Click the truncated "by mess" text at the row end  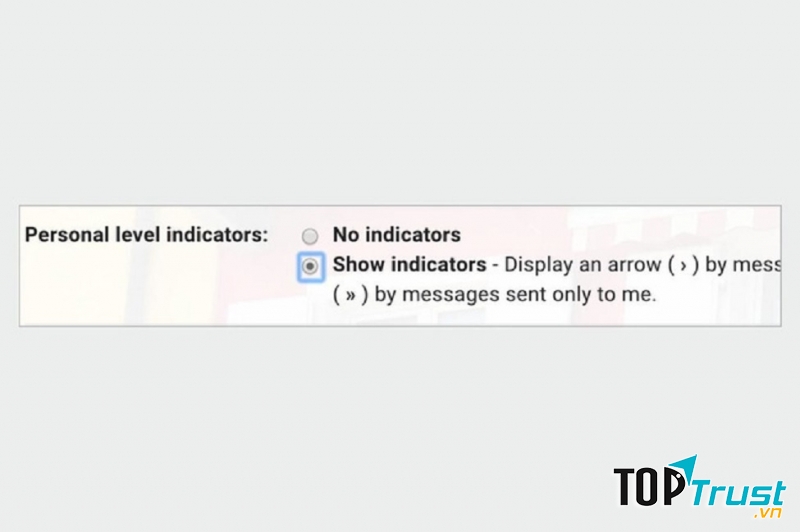click(x=741, y=266)
